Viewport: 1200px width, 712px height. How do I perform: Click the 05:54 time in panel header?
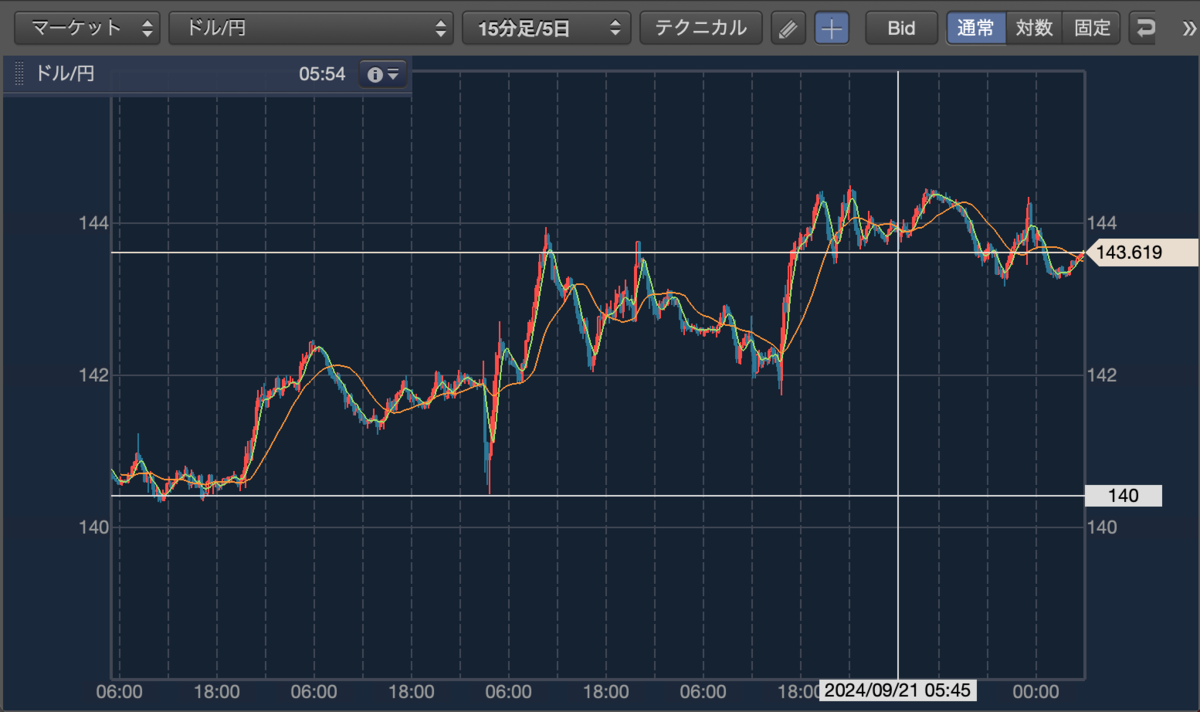tap(322, 74)
